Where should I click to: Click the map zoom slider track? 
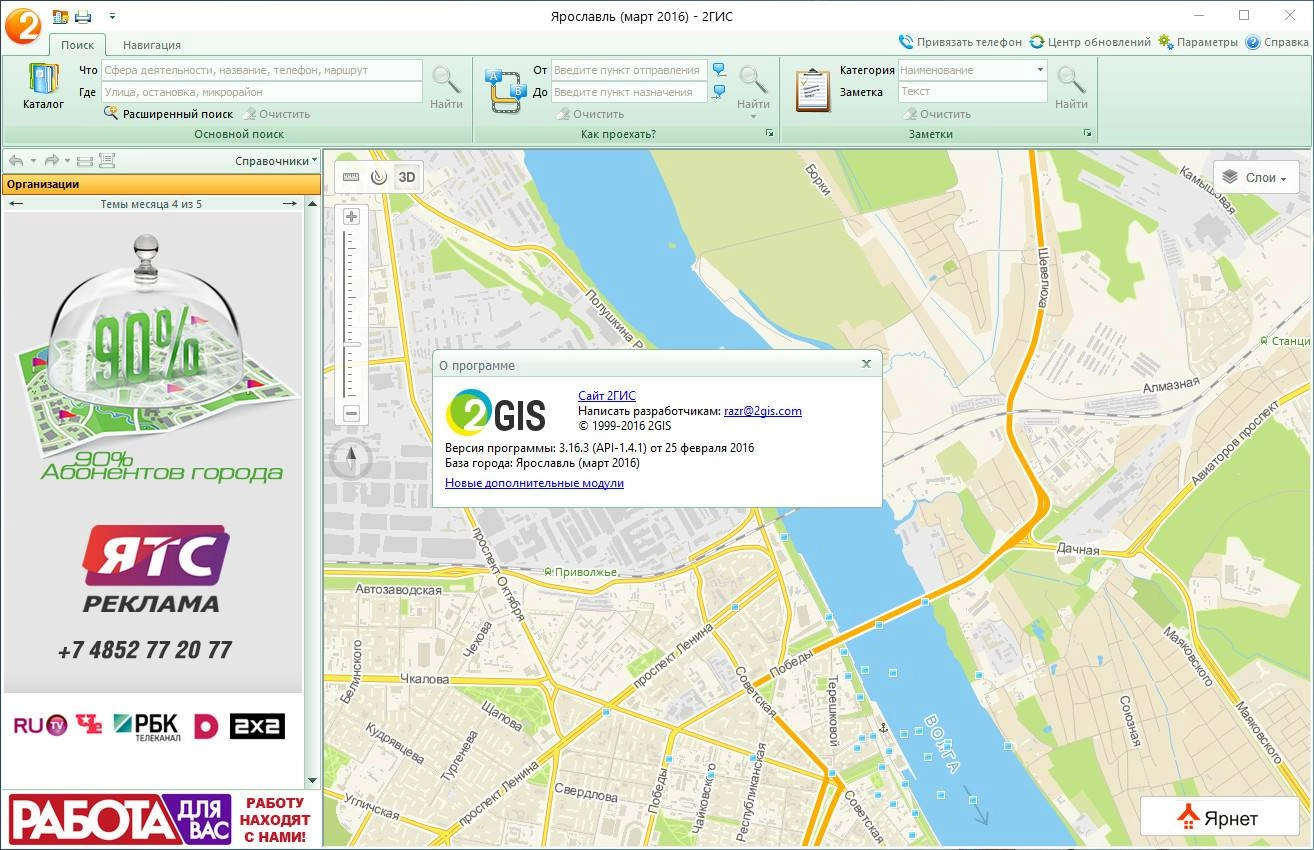351,315
